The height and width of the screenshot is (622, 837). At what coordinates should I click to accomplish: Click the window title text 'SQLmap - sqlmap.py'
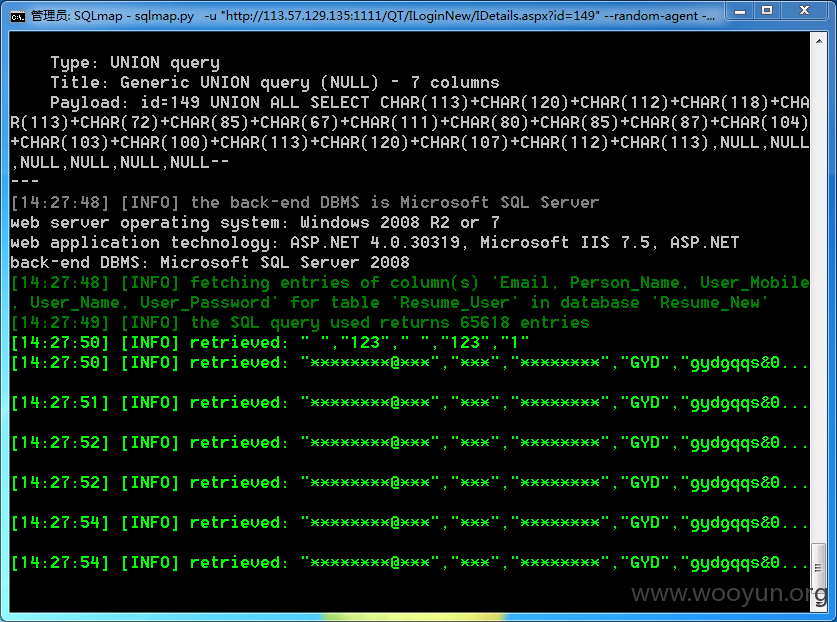(x=133, y=16)
